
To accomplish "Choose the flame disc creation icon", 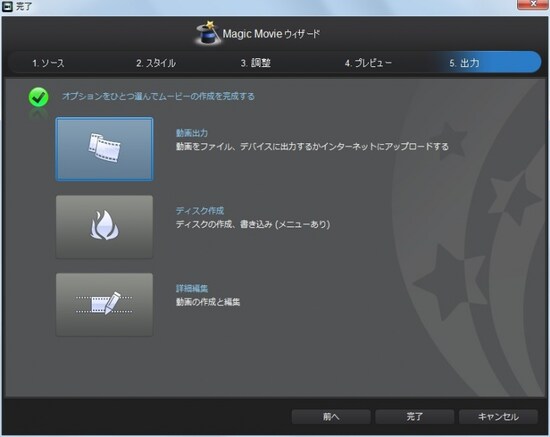I will click(x=104, y=227).
